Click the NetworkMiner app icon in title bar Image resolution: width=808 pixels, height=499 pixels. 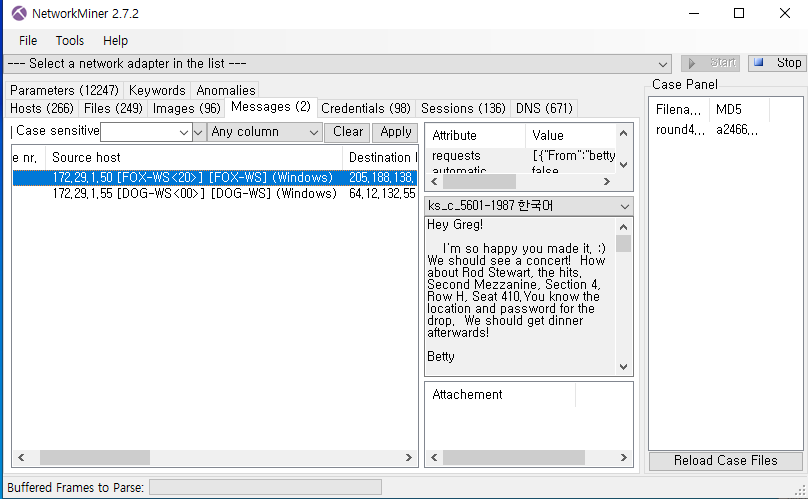19,13
